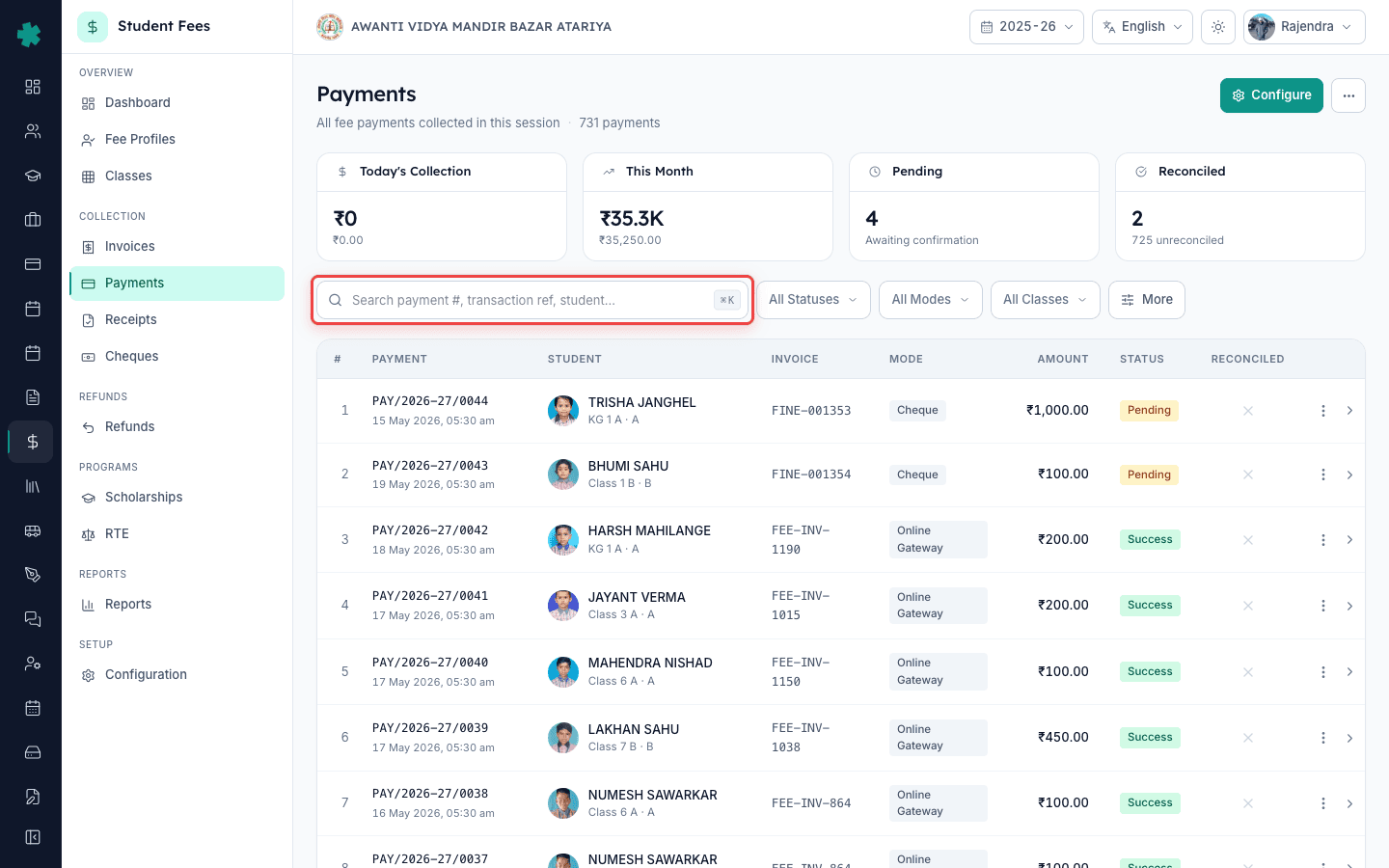Click student name TRISHA JANGHEL

[642, 402]
